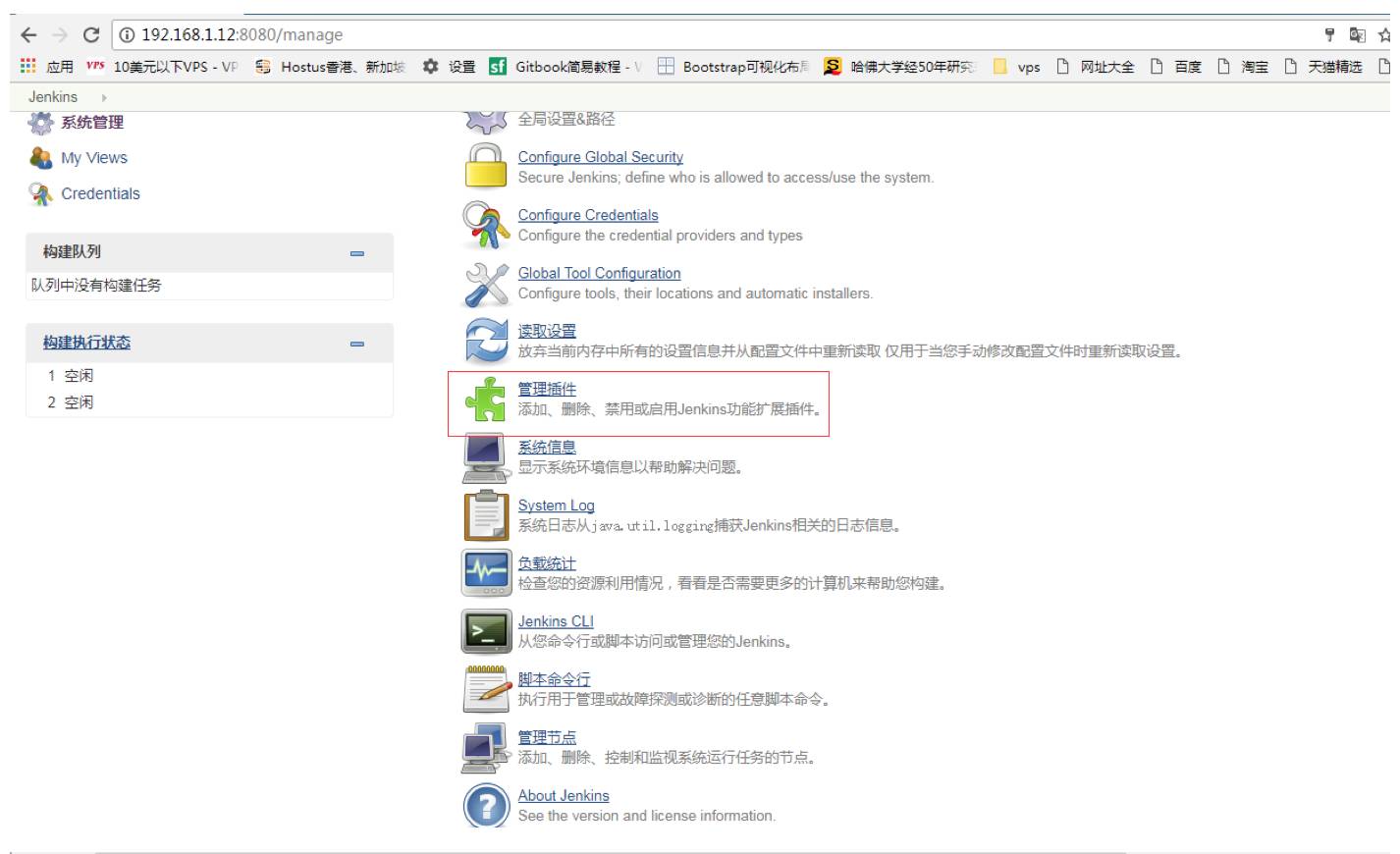Click the browser forward arrow

(60, 35)
